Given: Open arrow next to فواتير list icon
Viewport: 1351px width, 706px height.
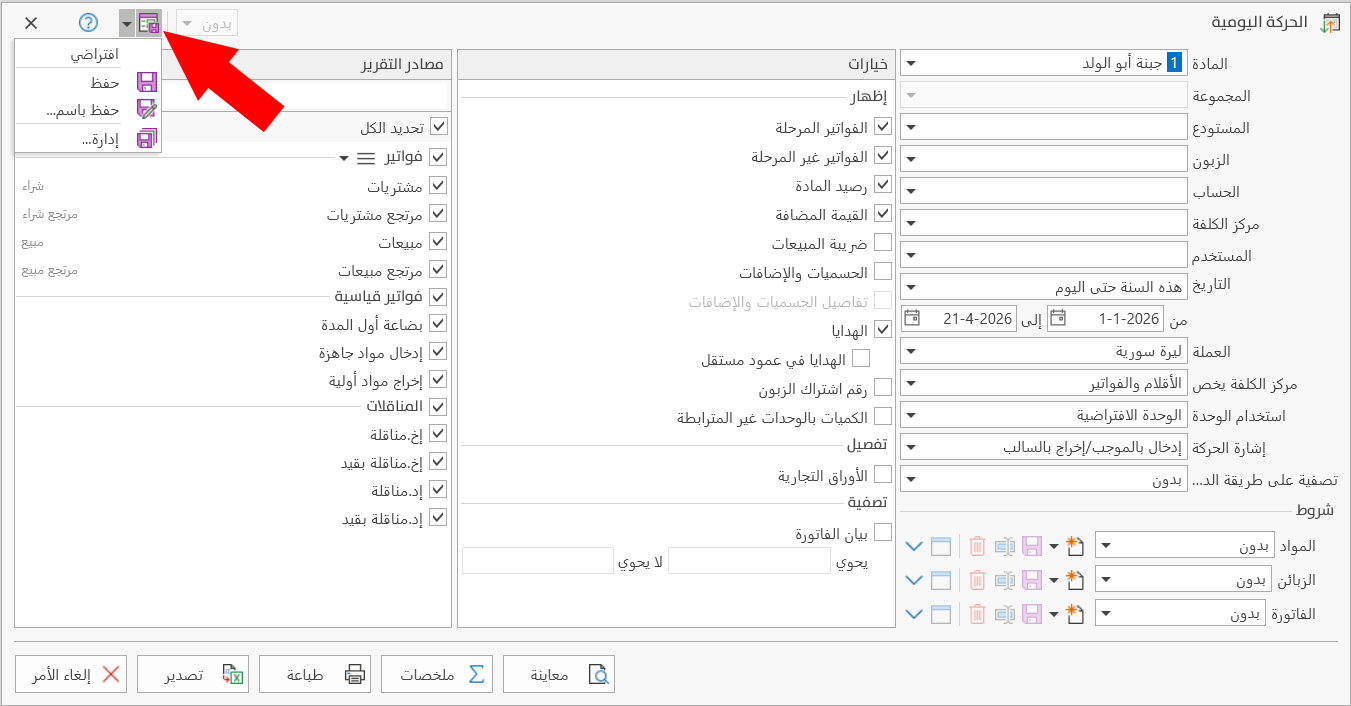Looking at the screenshot, I should point(344,158).
